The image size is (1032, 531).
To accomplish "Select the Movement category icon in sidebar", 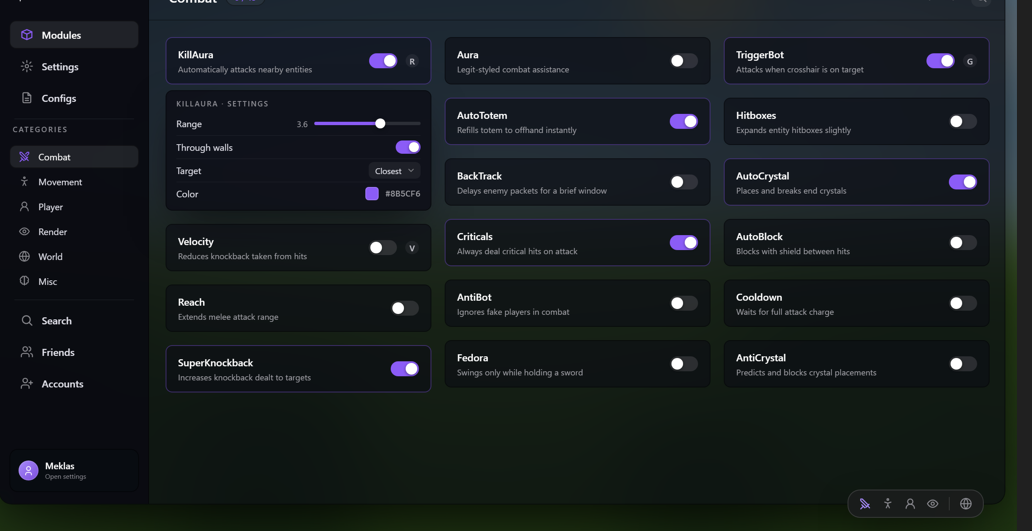I will tap(24, 182).
